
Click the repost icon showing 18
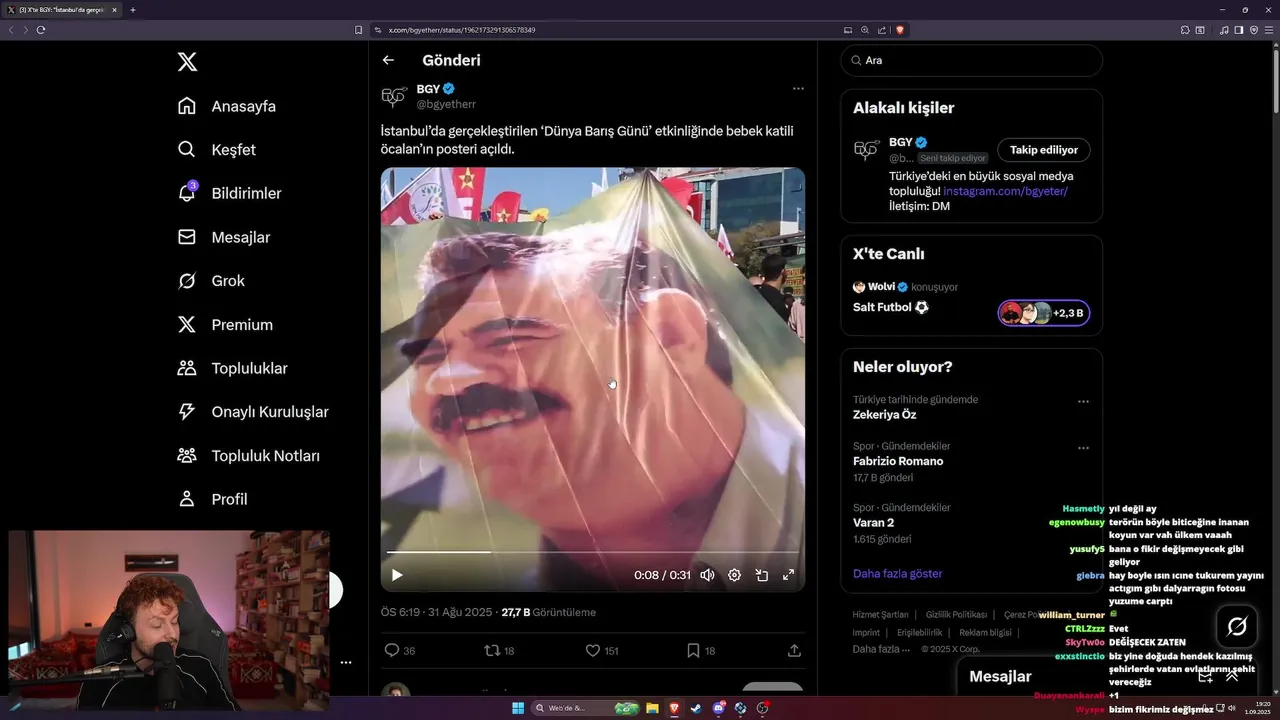492,650
